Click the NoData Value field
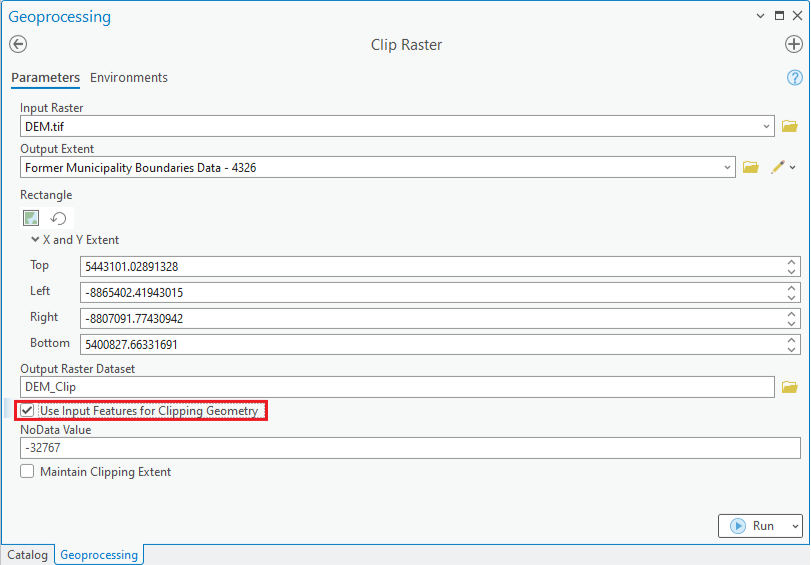811x565 pixels. (410, 448)
